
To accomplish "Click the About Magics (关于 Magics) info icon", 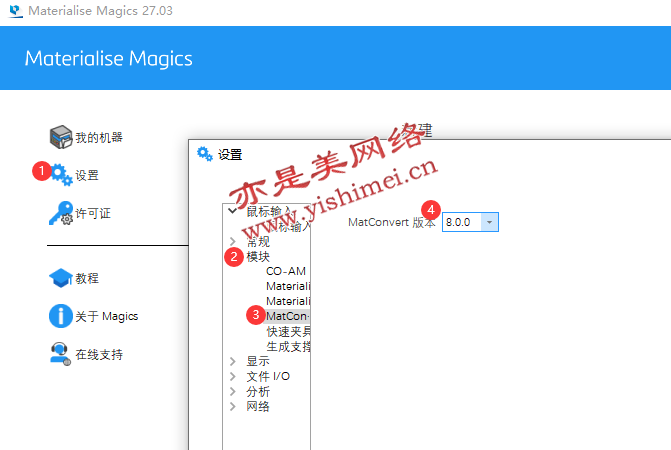I will point(61,316).
